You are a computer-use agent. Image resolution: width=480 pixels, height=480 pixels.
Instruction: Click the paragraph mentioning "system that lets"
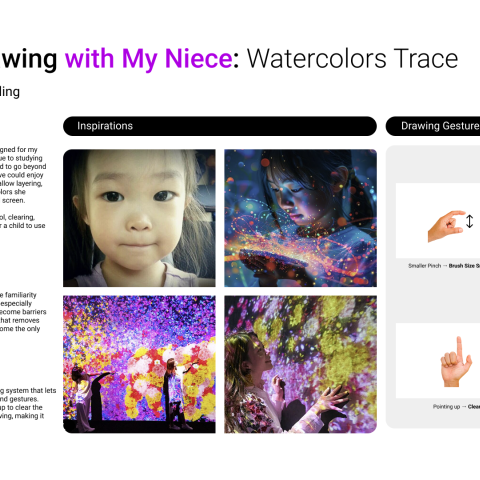tap(28, 403)
